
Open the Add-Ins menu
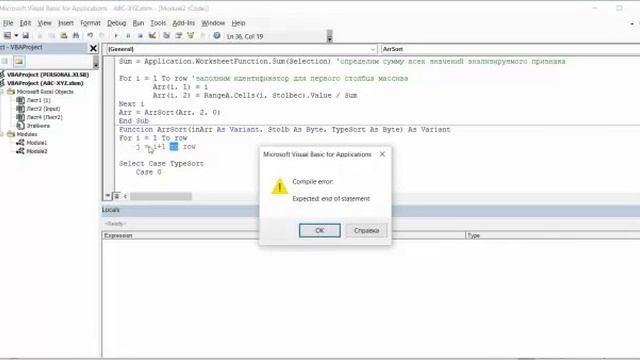pyautogui.click(x=183, y=23)
